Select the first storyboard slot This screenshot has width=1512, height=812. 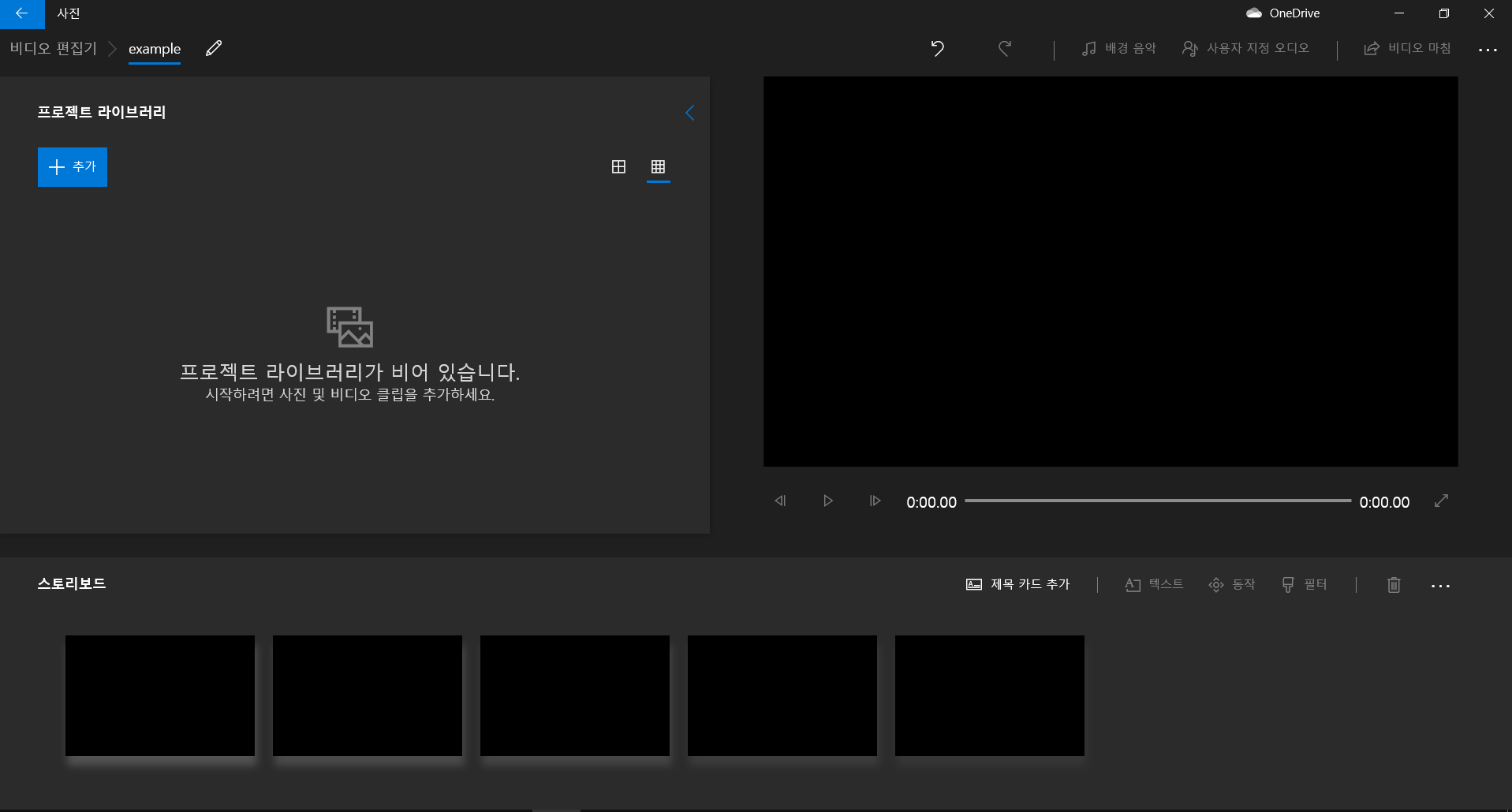(160, 696)
